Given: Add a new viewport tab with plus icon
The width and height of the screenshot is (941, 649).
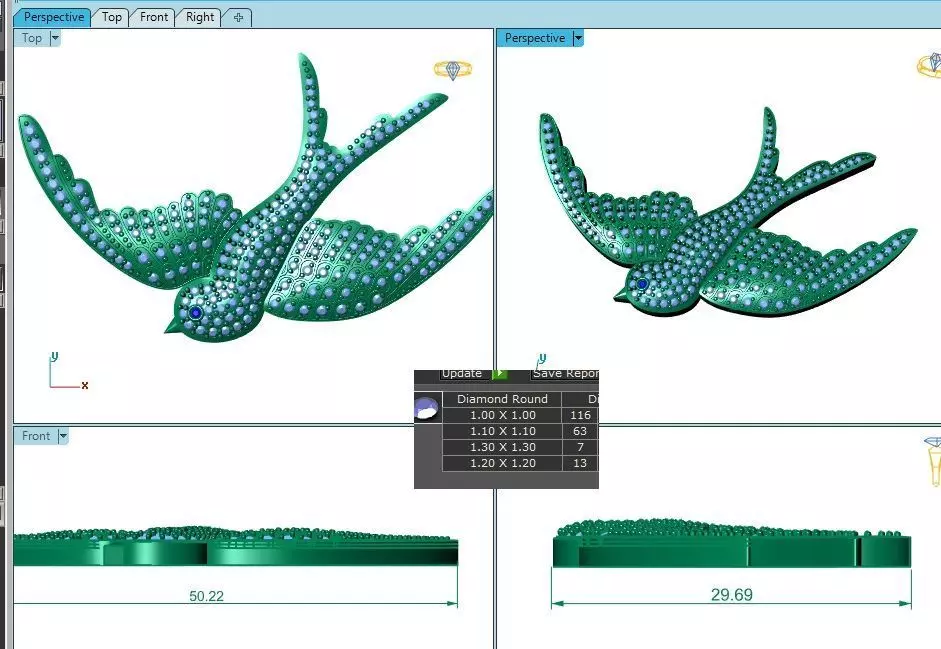Looking at the screenshot, I should coord(238,17).
